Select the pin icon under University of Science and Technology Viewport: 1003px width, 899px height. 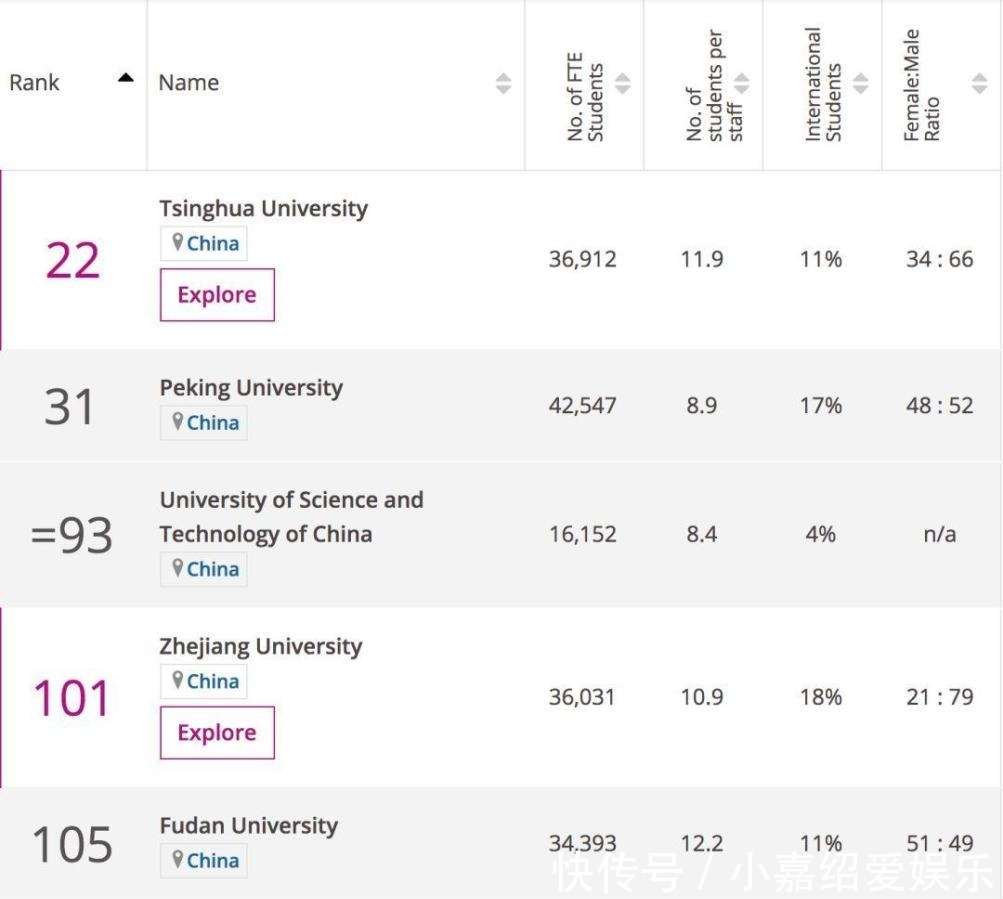[x=179, y=568]
